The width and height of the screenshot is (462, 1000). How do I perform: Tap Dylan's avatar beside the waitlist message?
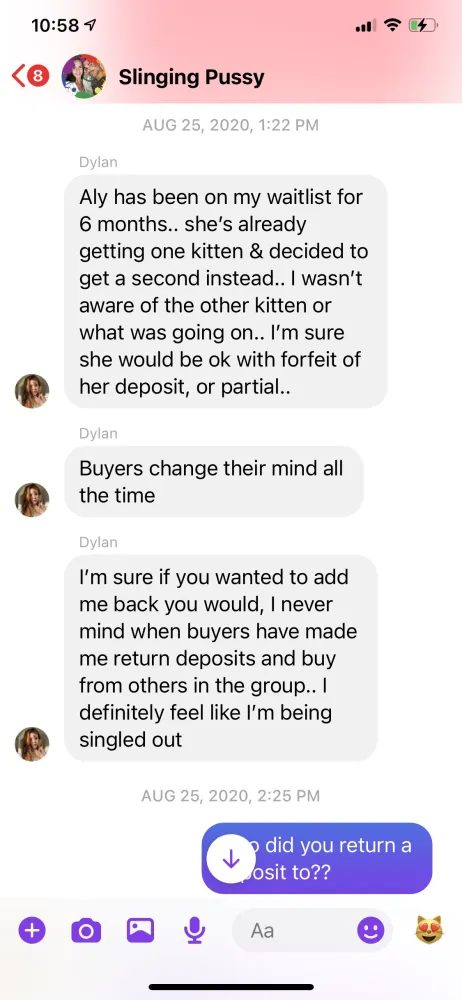point(32,391)
